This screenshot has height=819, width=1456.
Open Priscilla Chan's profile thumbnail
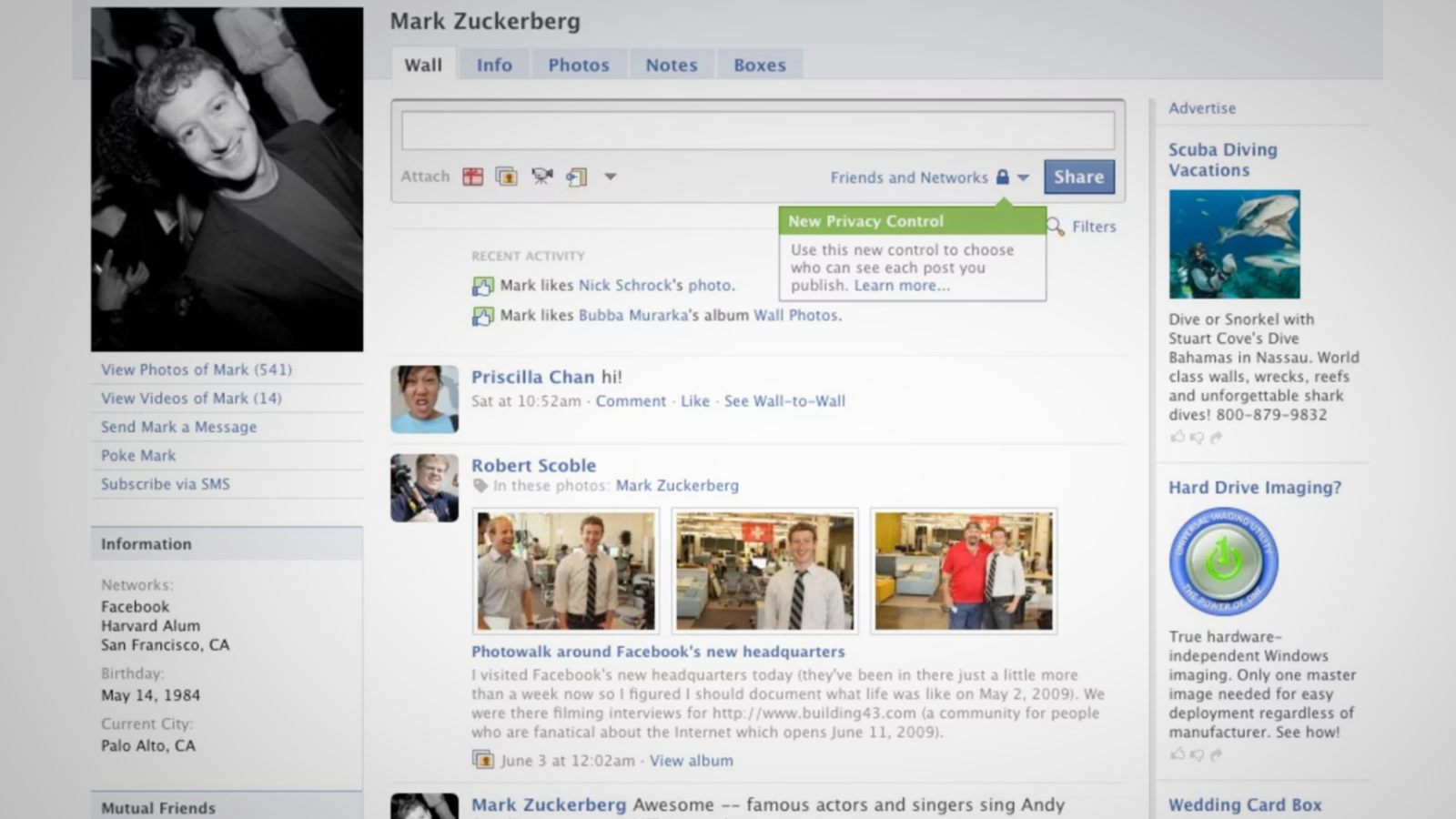click(x=424, y=399)
